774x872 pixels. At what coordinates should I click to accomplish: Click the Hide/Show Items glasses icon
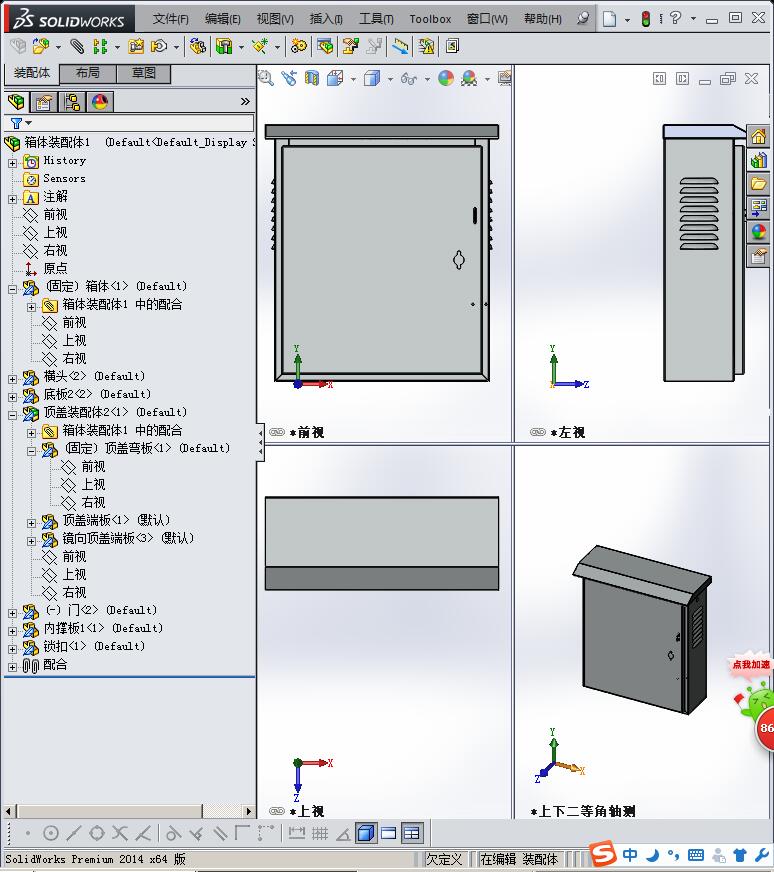(409, 79)
